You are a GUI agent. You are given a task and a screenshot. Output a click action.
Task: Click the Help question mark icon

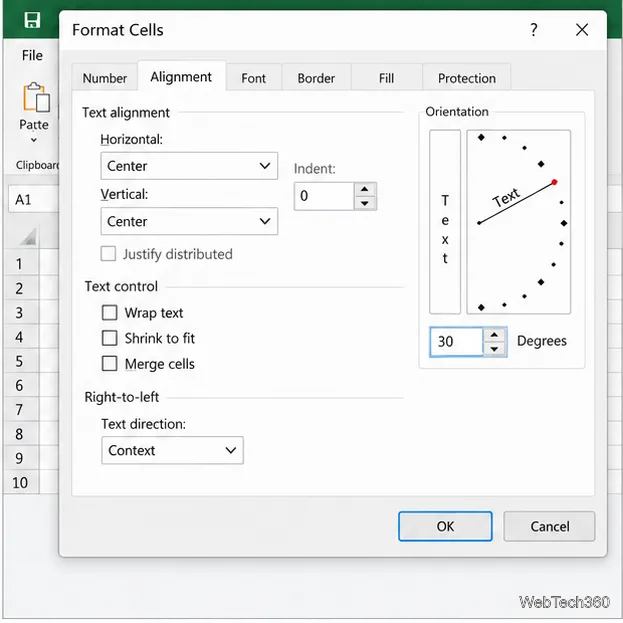[x=534, y=30]
